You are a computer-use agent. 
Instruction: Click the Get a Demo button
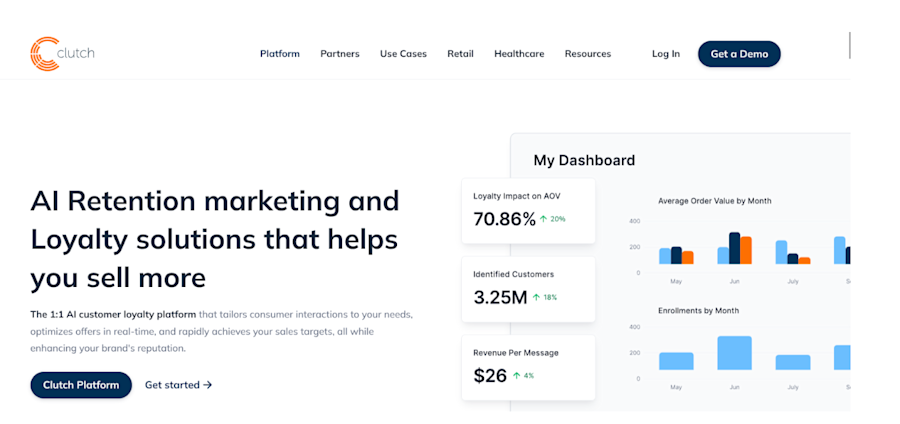[739, 54]
